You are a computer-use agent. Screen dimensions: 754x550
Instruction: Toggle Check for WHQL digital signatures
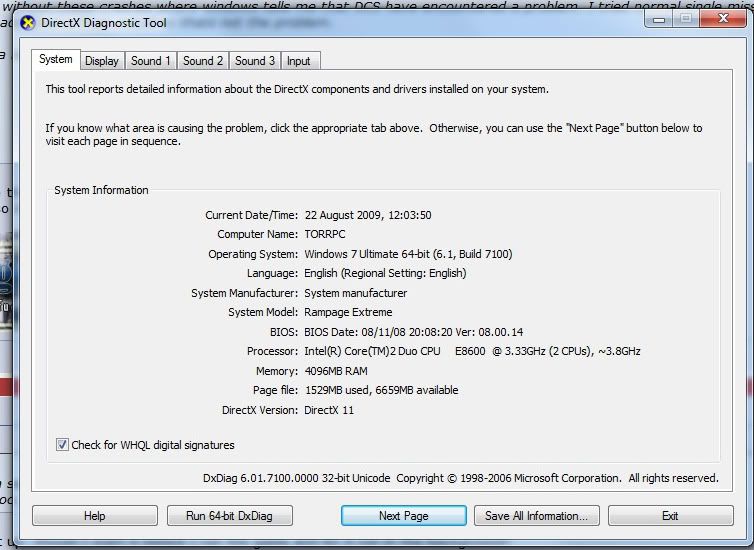click(x=63, y=445)
